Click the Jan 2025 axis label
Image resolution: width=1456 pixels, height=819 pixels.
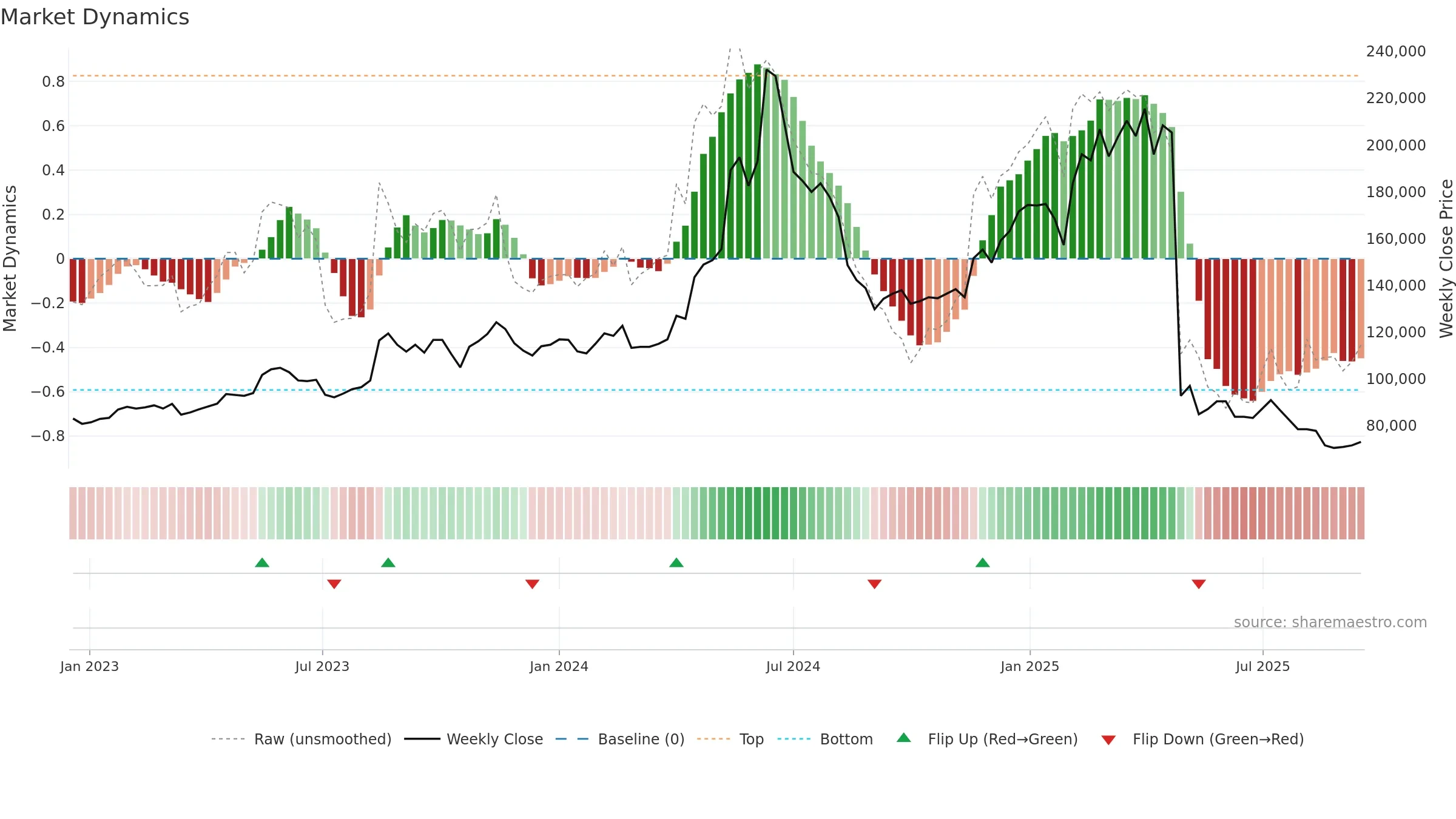tap(1030, 666)
